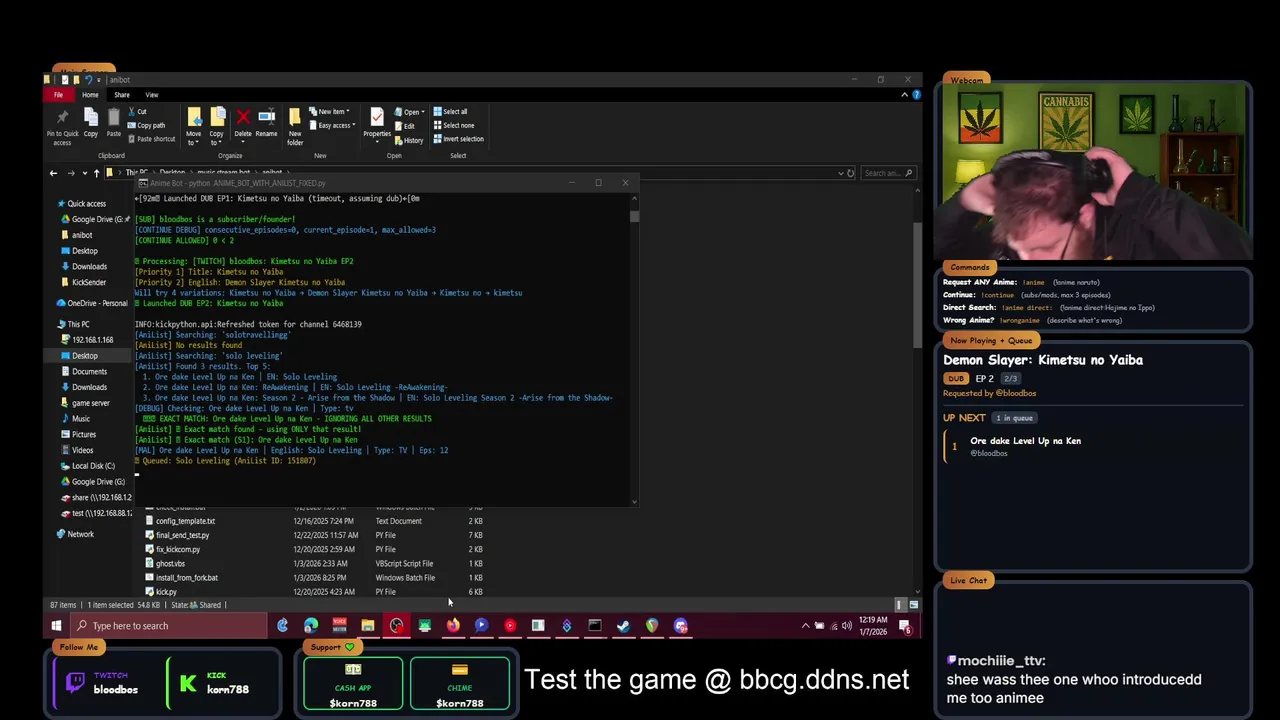Open Microsoft Edge from the taskbar
This screenshot has width=1280, height=720.
[311, 626]
